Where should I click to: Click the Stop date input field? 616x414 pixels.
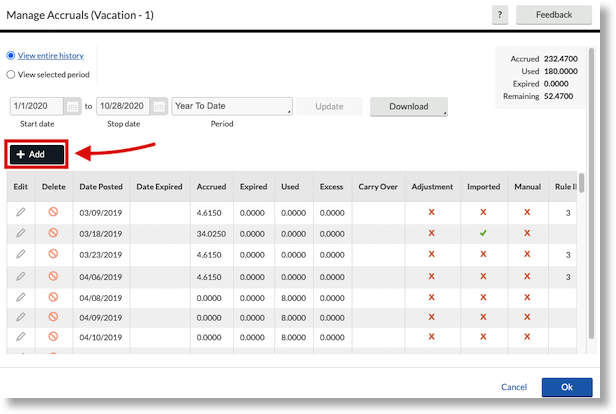click(x=123, y=106)
